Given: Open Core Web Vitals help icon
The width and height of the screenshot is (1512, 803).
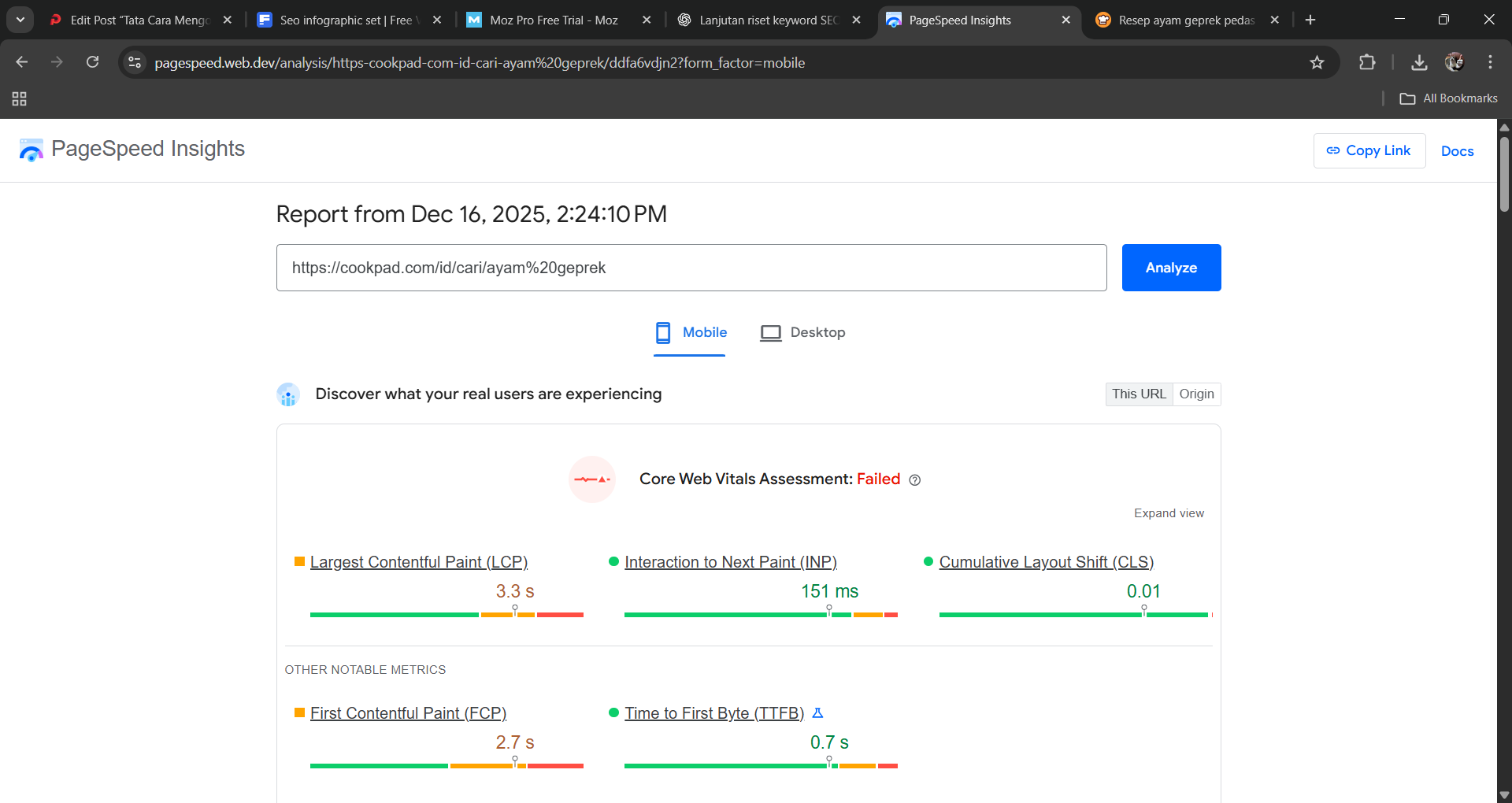Looking at the screenshot, I should 914,480.
